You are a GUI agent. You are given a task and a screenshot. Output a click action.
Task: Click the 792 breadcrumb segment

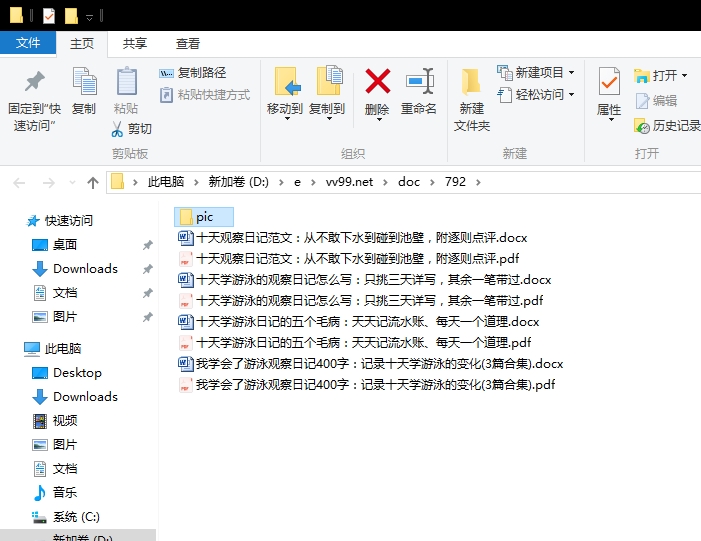pyautogui.click(x=455, y=182)
